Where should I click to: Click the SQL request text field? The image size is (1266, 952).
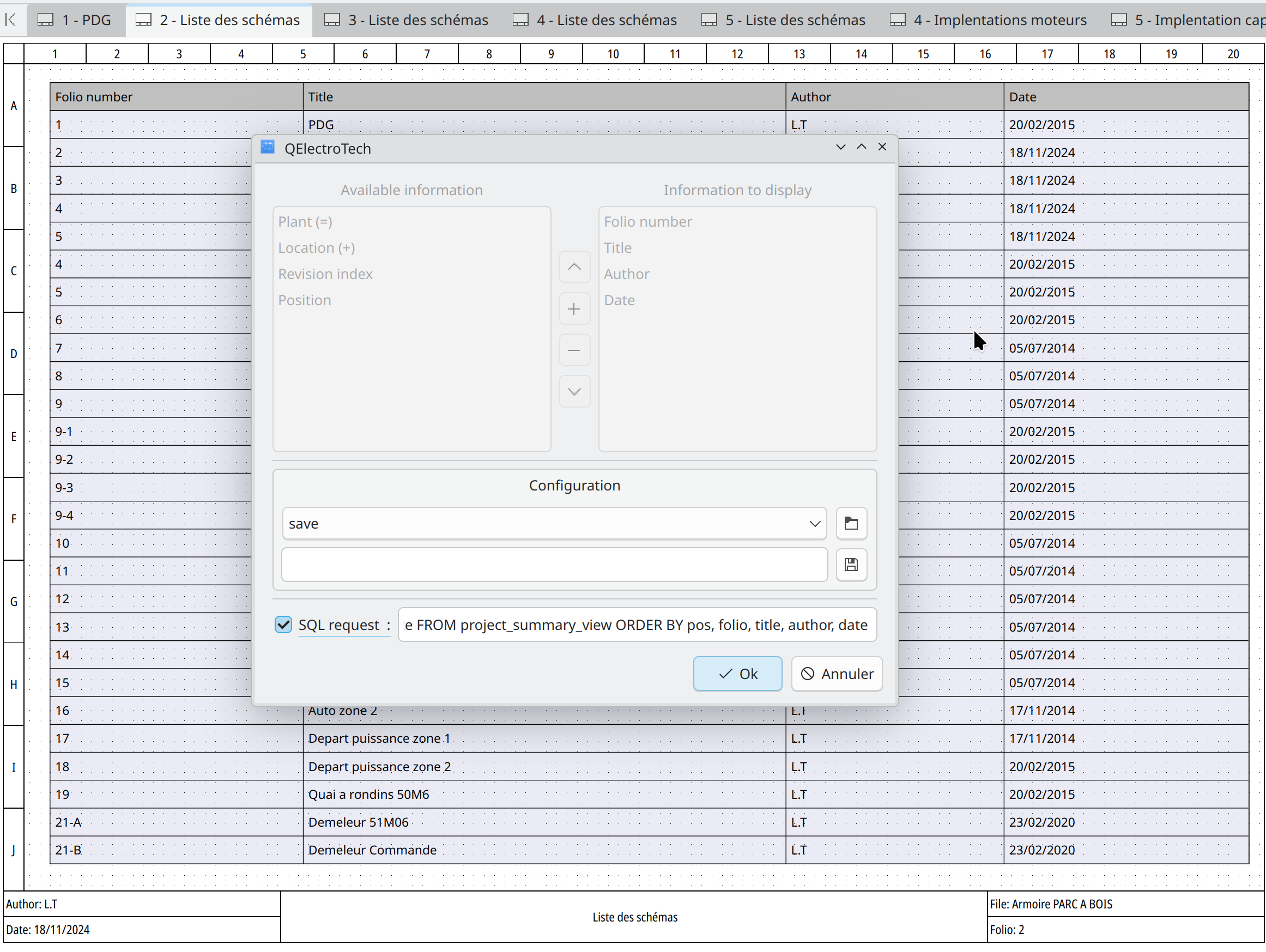click(637, 624)
